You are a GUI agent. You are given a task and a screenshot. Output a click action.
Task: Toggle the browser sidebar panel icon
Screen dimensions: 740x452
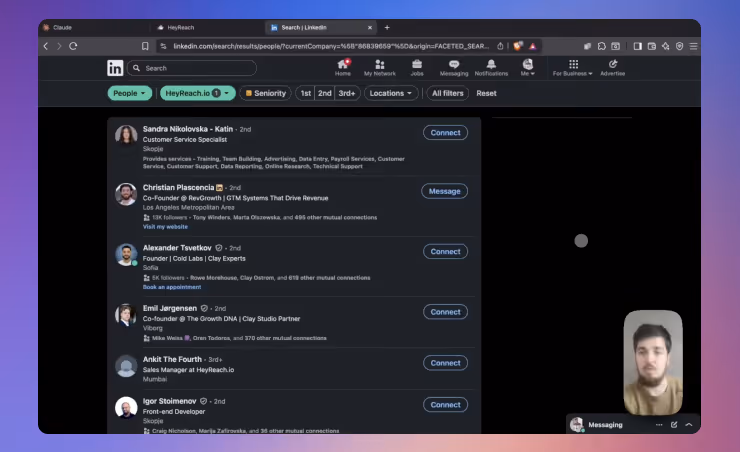(x=638, y=46)
